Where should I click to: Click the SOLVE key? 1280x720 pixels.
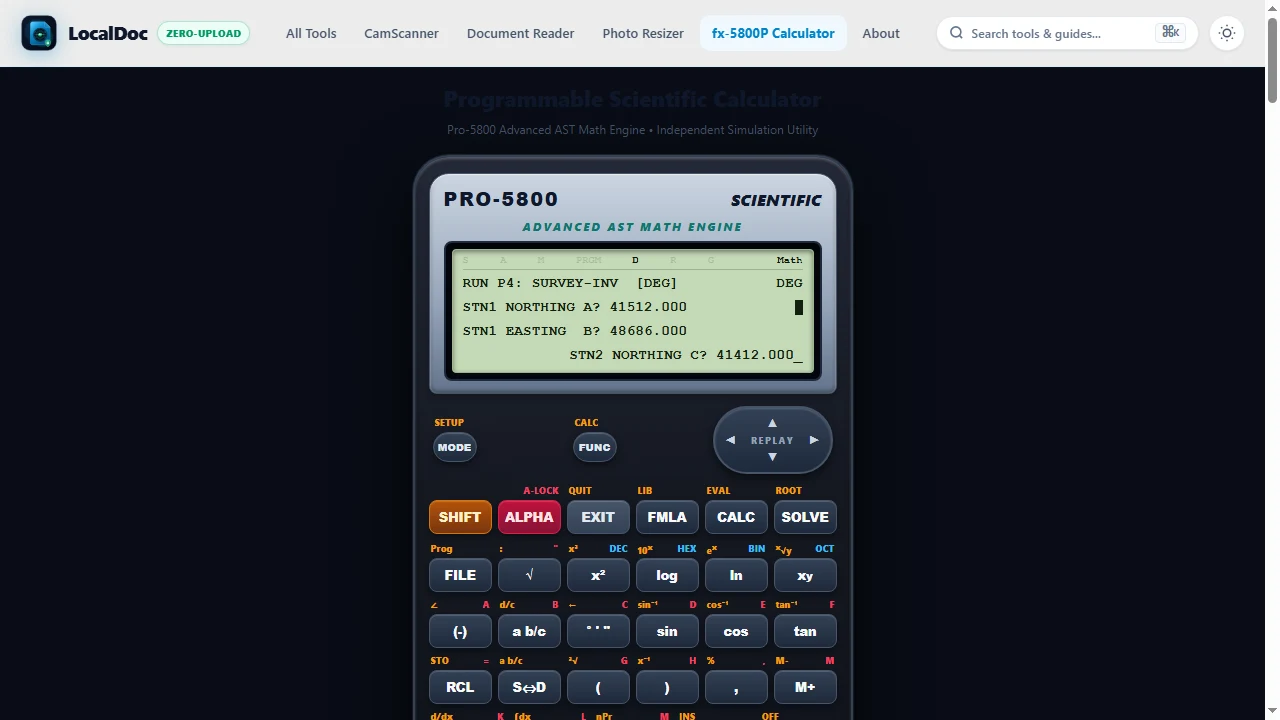coord(805,517)
